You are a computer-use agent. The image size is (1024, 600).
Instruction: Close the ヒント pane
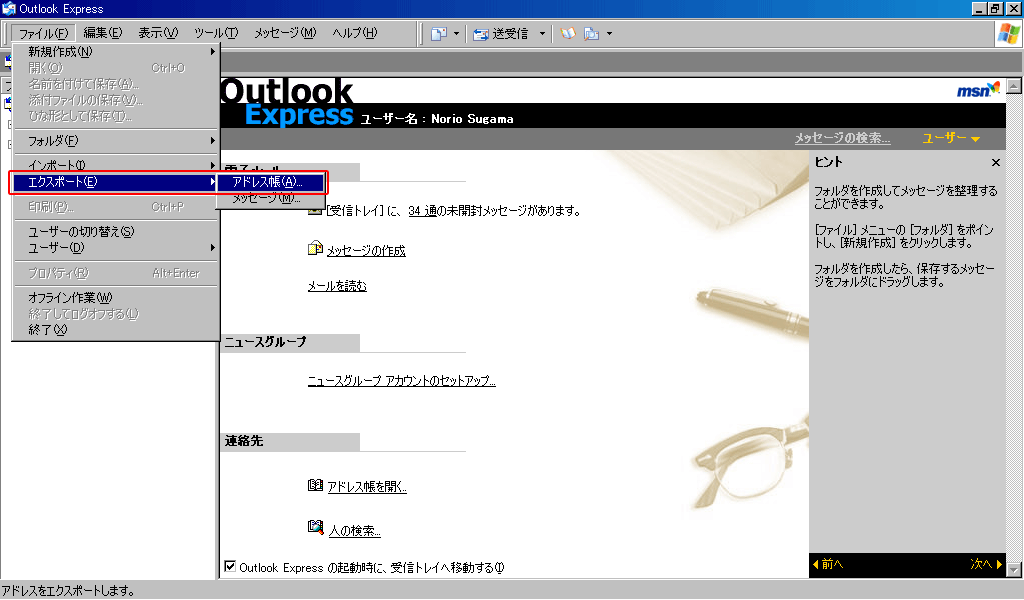click(x=995, y=163)
